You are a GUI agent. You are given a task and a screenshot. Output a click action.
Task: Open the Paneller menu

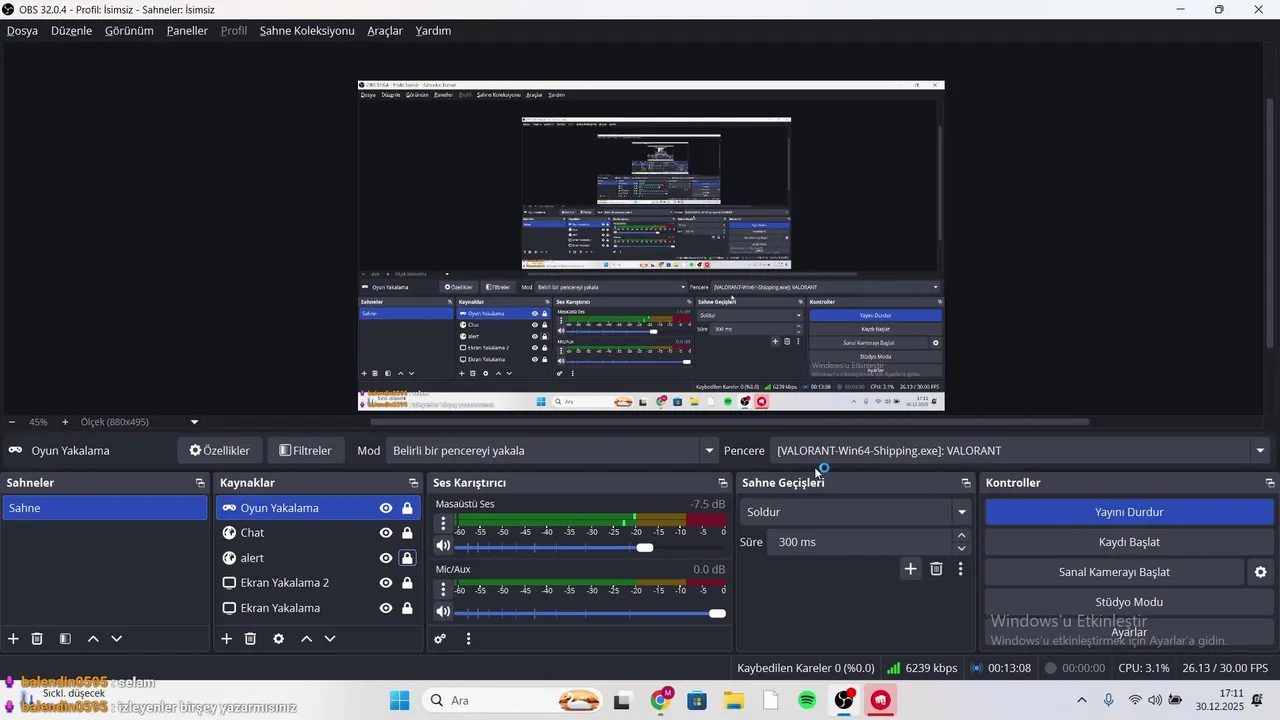tap(187, 31)
